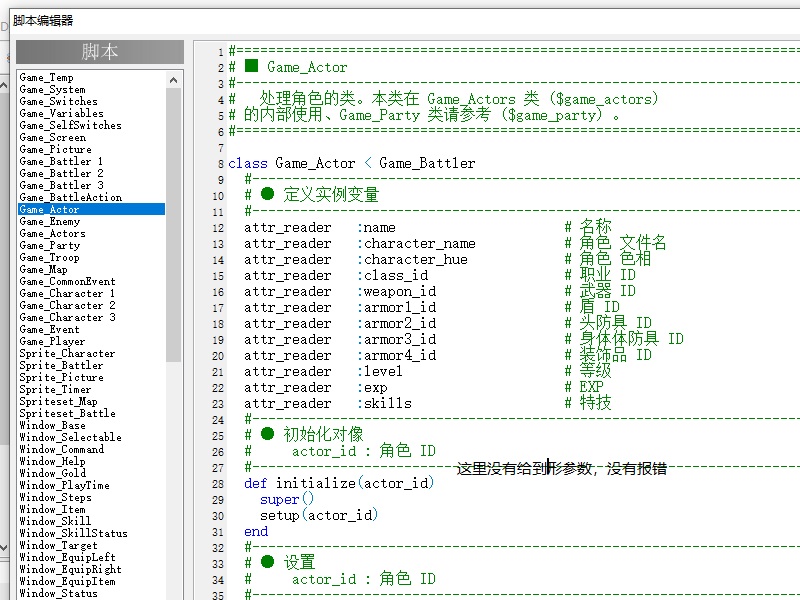
Task: Click the script list scroll-up arrow
Action: pyautogui.click(x=173, y=81)
